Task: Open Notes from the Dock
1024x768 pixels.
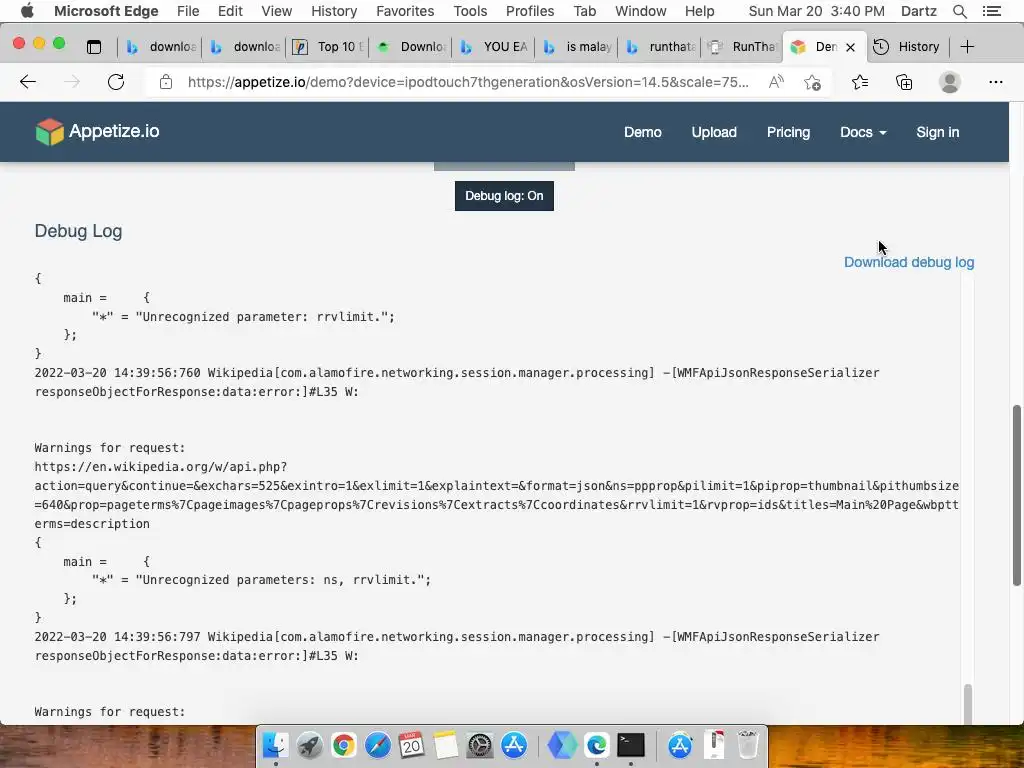Action: 446,744
